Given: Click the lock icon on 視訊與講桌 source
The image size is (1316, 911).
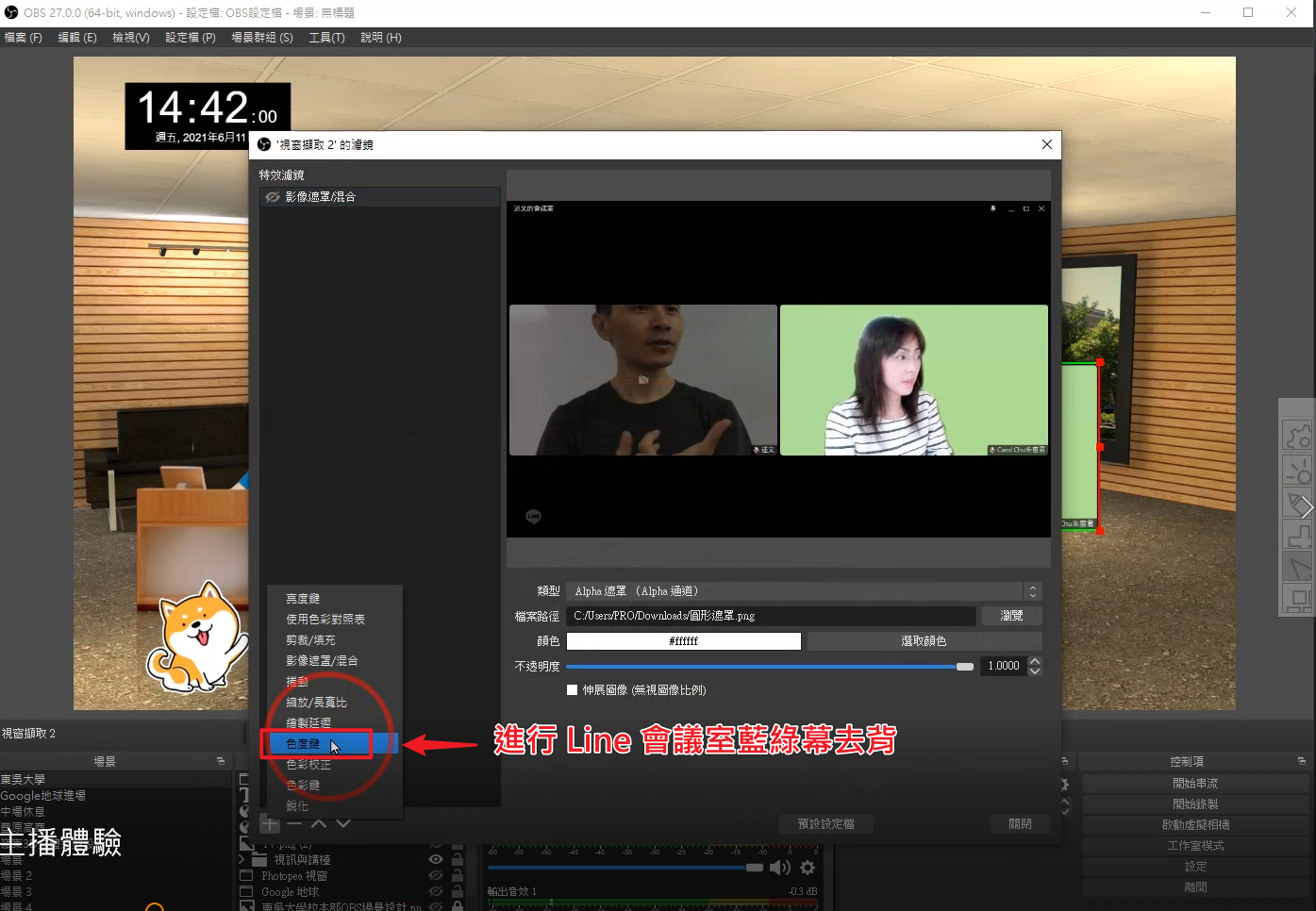Looking at the screenshot, I should click(x=458, y=859).
